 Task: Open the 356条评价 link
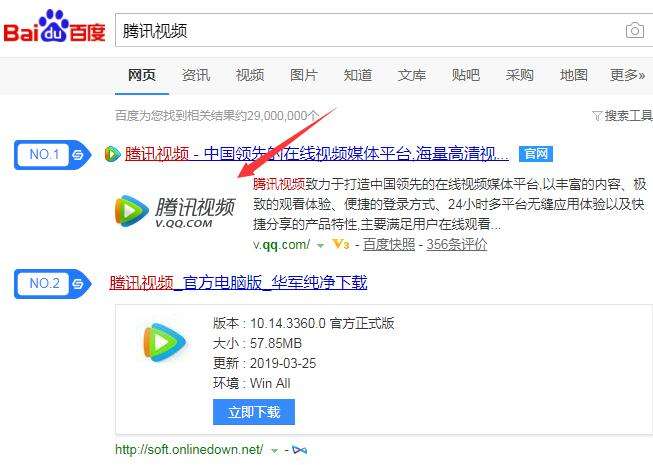[457, 244]
